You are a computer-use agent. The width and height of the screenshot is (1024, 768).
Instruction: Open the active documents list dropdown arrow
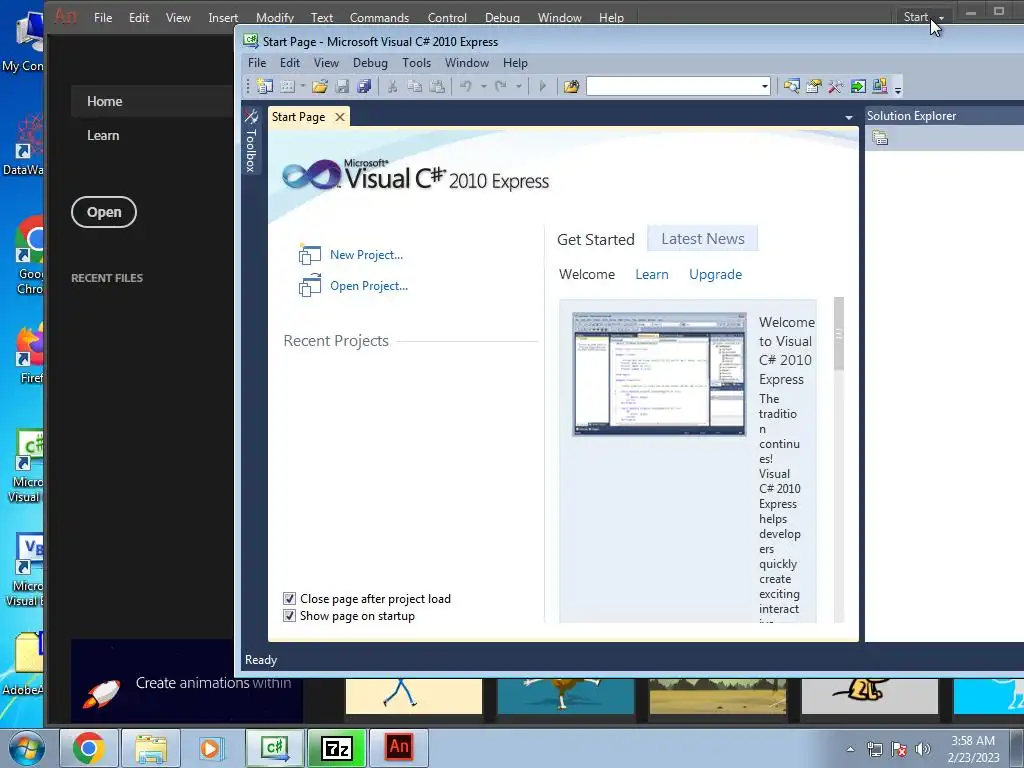[x=849, y=118]
